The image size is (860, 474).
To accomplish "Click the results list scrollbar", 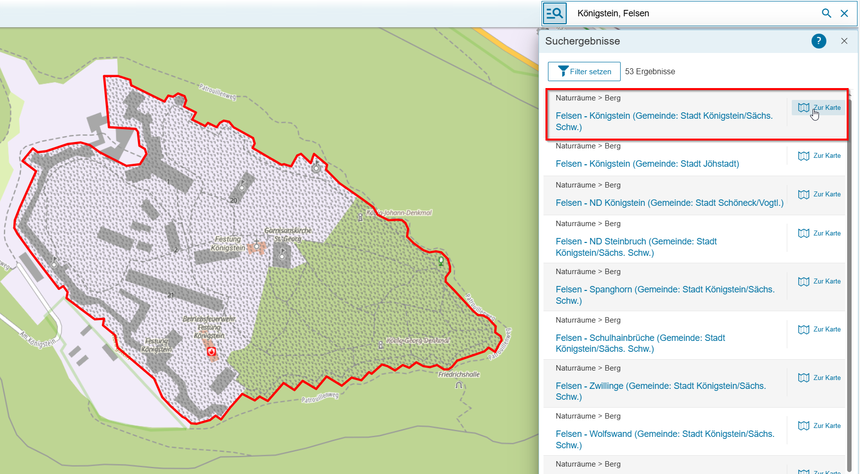I will [x=853, y=250].
